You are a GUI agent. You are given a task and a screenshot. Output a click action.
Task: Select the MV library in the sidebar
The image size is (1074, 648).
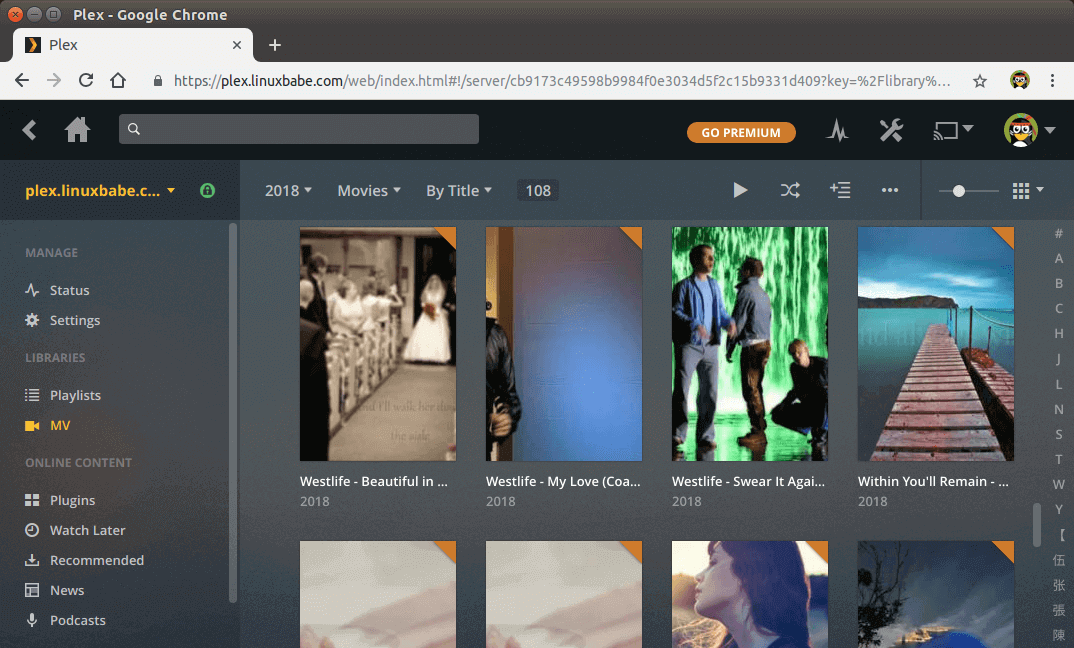coord(60,425)
